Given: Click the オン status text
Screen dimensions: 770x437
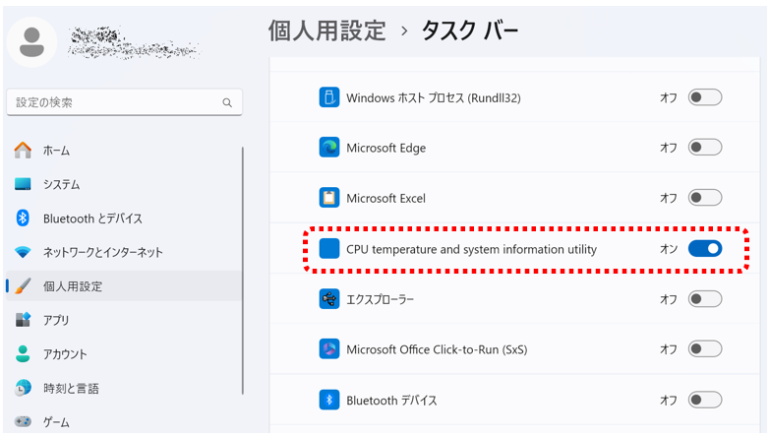Looking at the screenshot, I should 668,249.
